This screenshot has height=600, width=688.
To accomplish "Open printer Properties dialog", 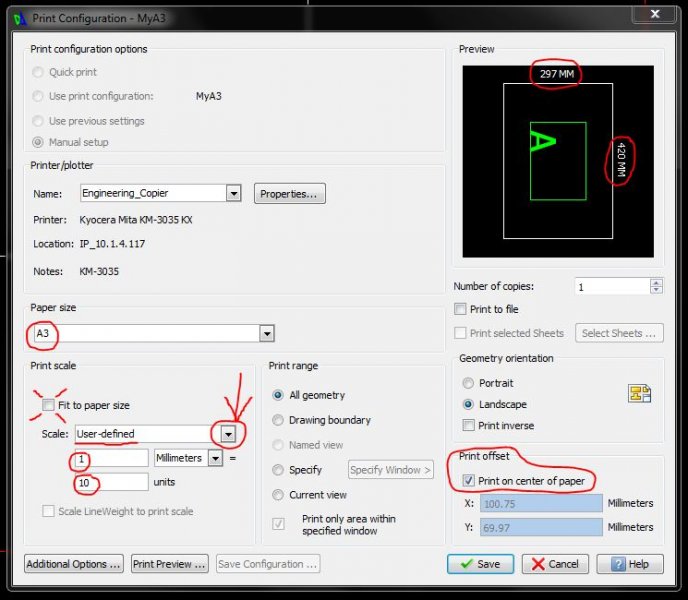I will click(290, 194).
